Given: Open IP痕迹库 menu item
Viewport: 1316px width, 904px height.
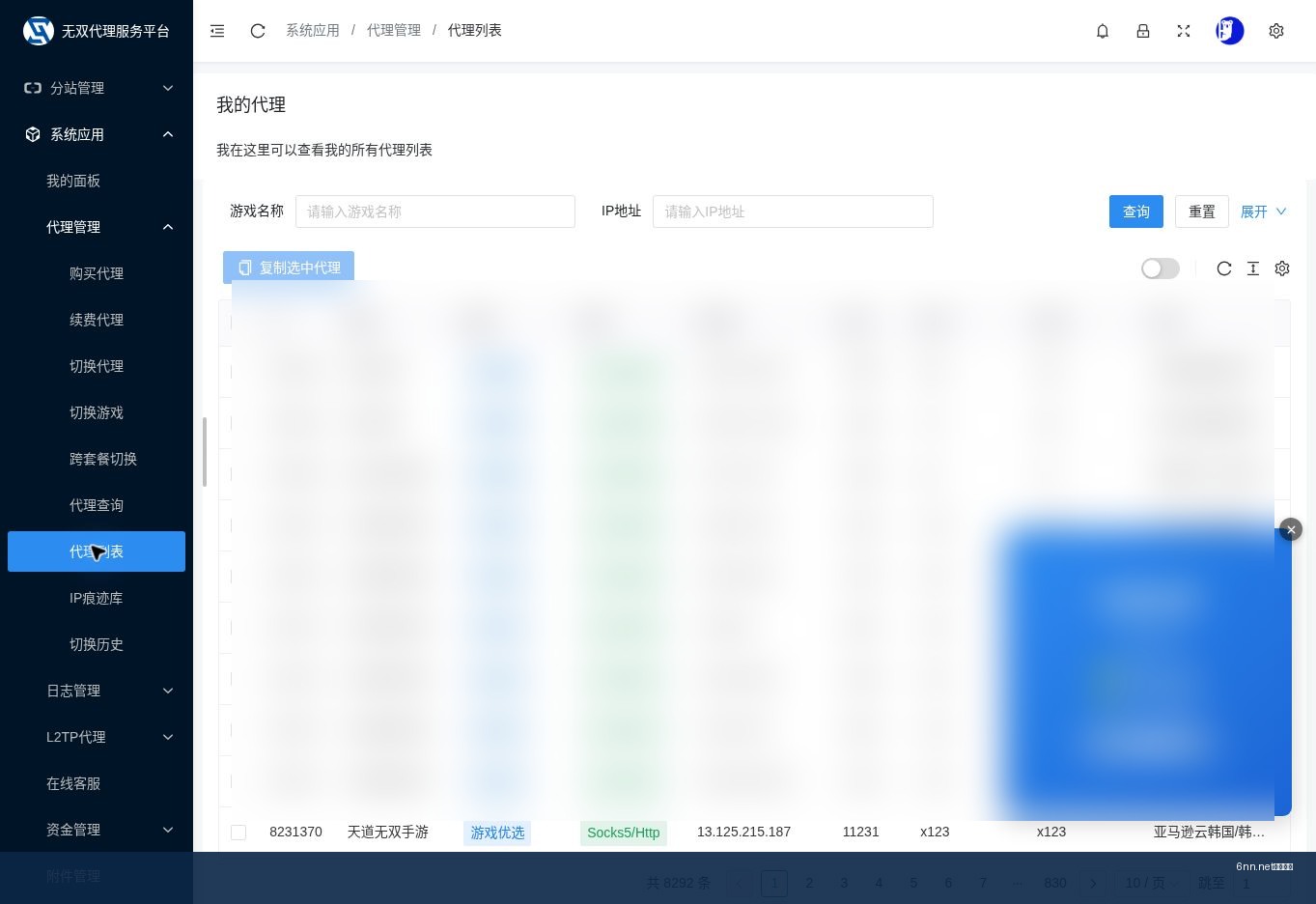Looking at the screenshot, I should (x=97, y=598).
